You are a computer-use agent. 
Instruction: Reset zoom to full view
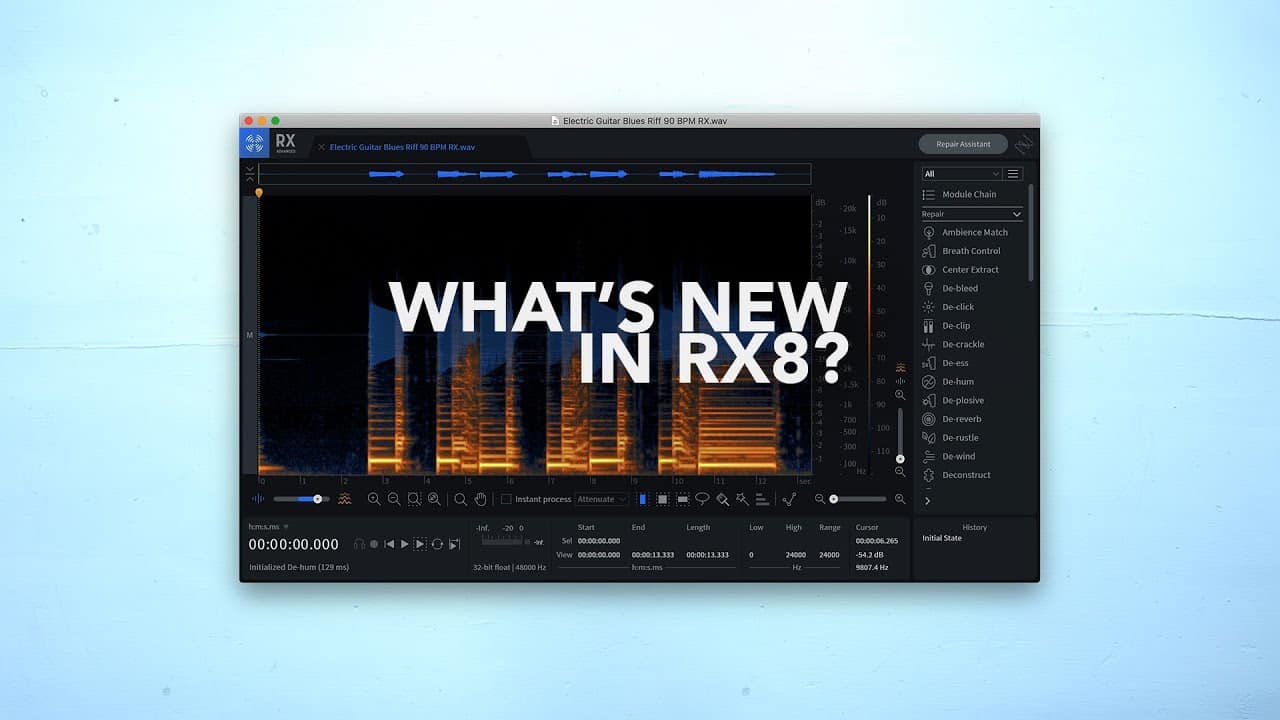click(x=434, y=499)
